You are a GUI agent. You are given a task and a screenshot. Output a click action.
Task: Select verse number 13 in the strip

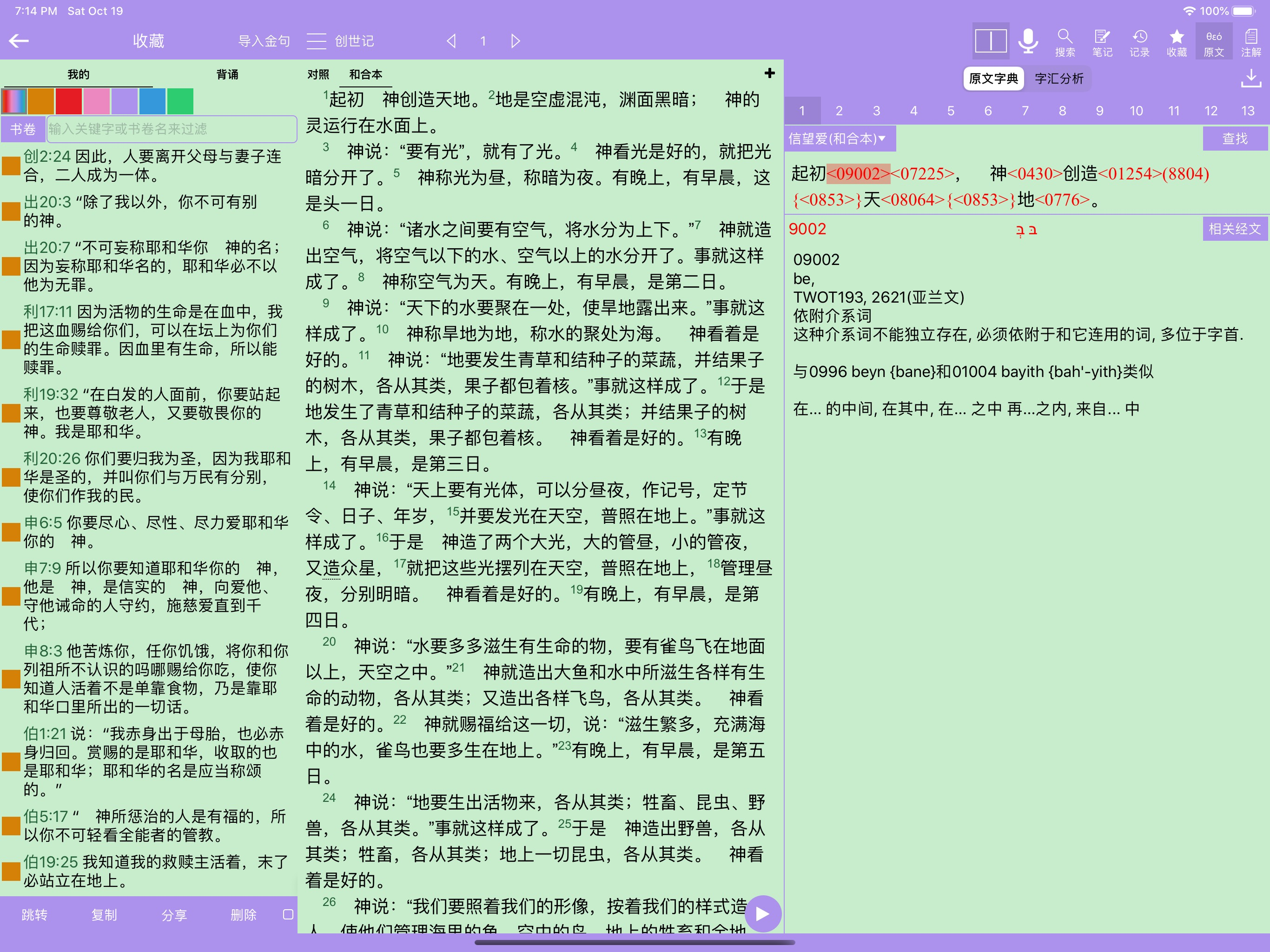[1248, 111]
